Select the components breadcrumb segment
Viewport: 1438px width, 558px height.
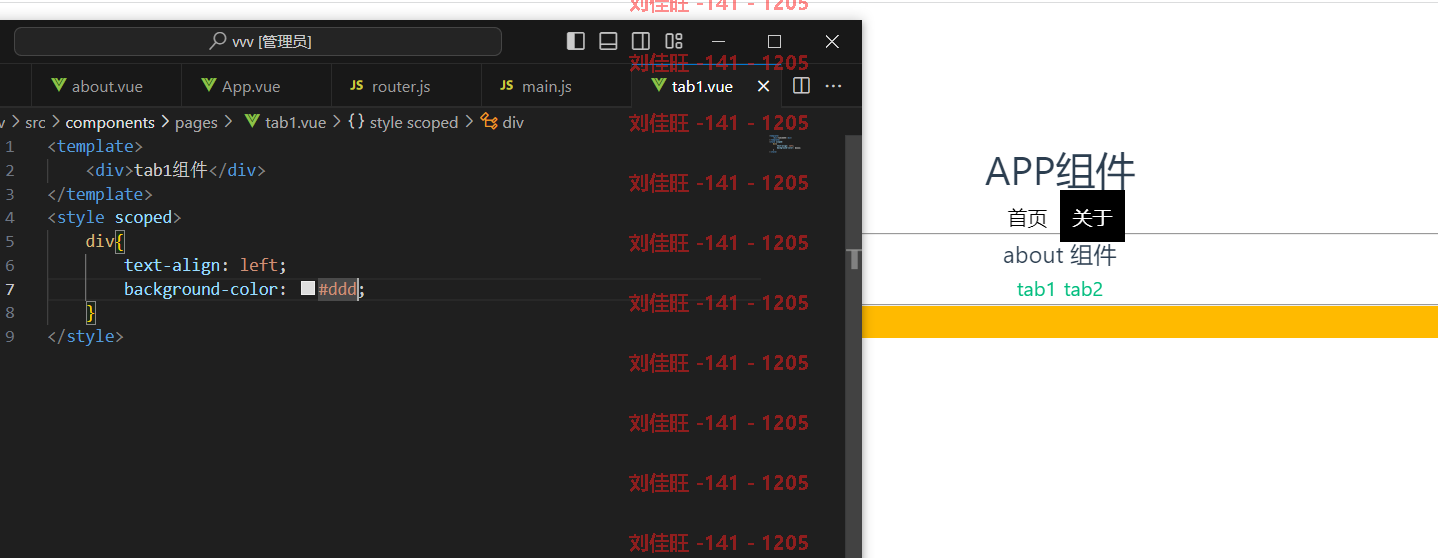(x=110, y=122)
